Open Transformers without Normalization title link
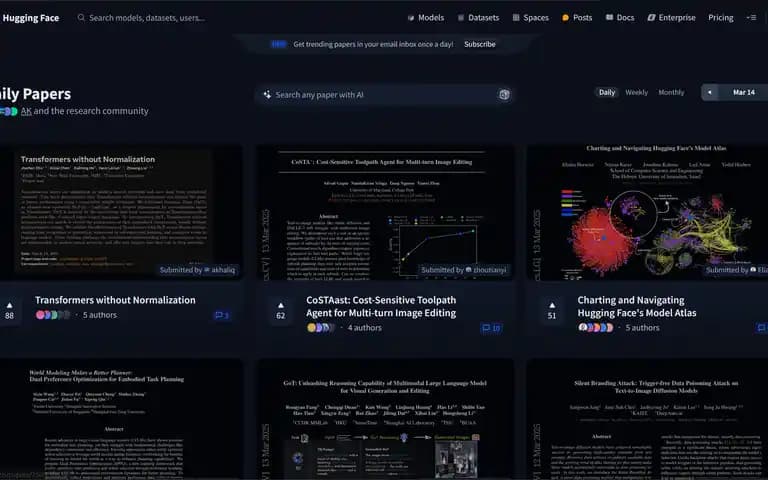The height and width of the screenshot is (480, 768). click(x=115, y=300)
